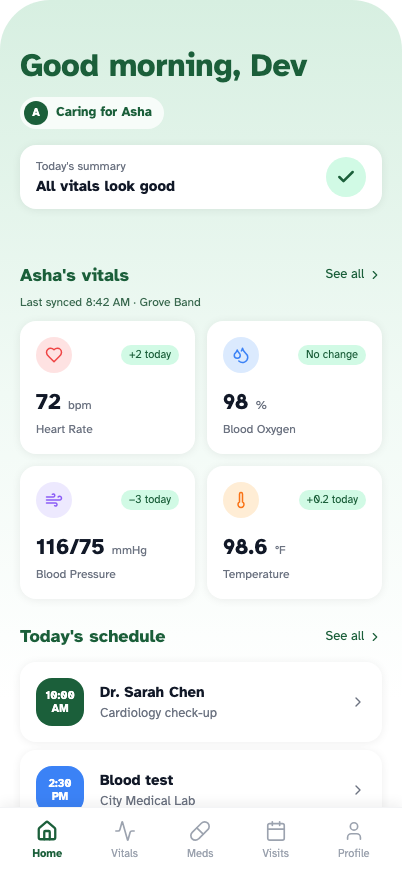This screenshot has height=874, width=402.
Task: Tap the No change oxygen badge
Action: click(332, 355)
